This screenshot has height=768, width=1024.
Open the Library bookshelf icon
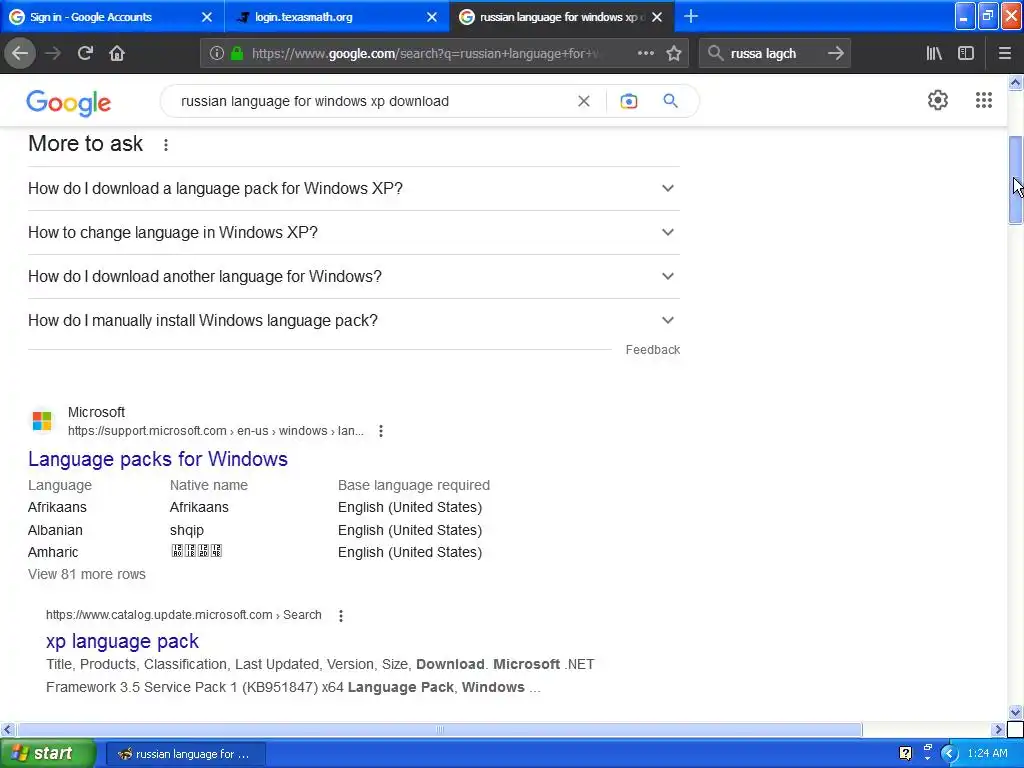pos(934,54)
